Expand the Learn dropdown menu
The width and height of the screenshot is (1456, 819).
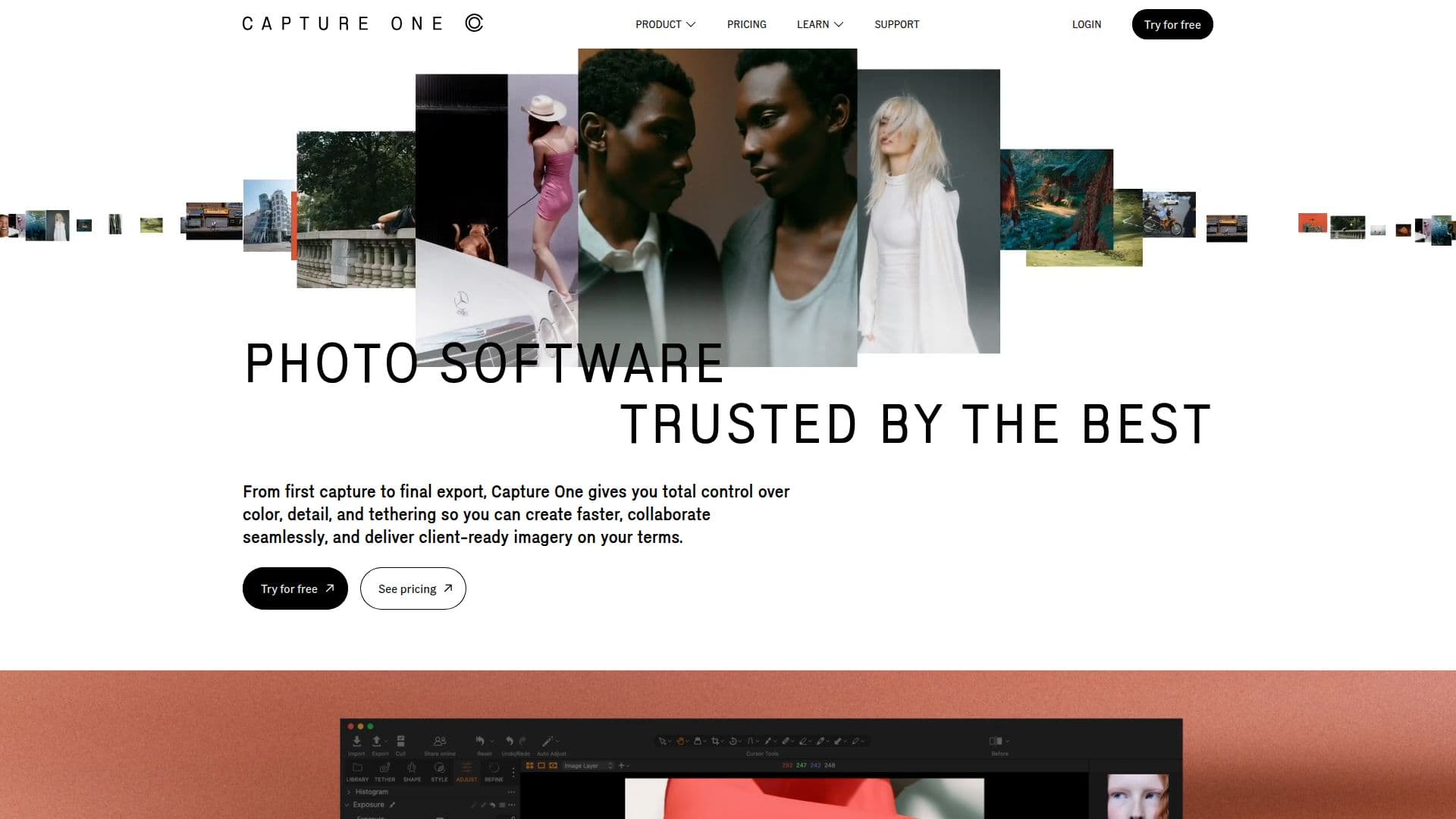(x=820, y=24)
